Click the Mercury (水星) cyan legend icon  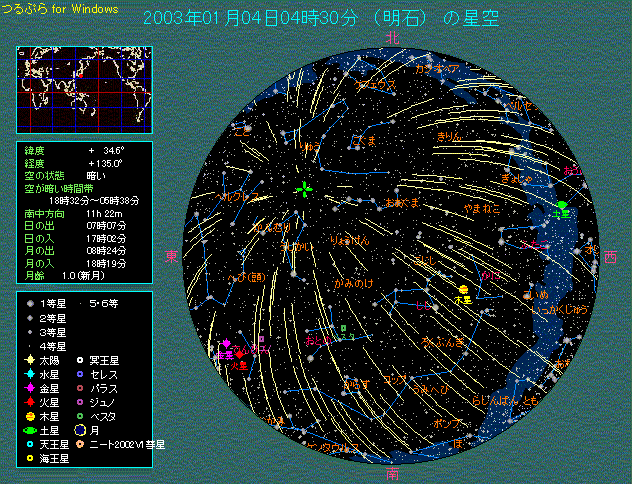[x=31, y=373]
